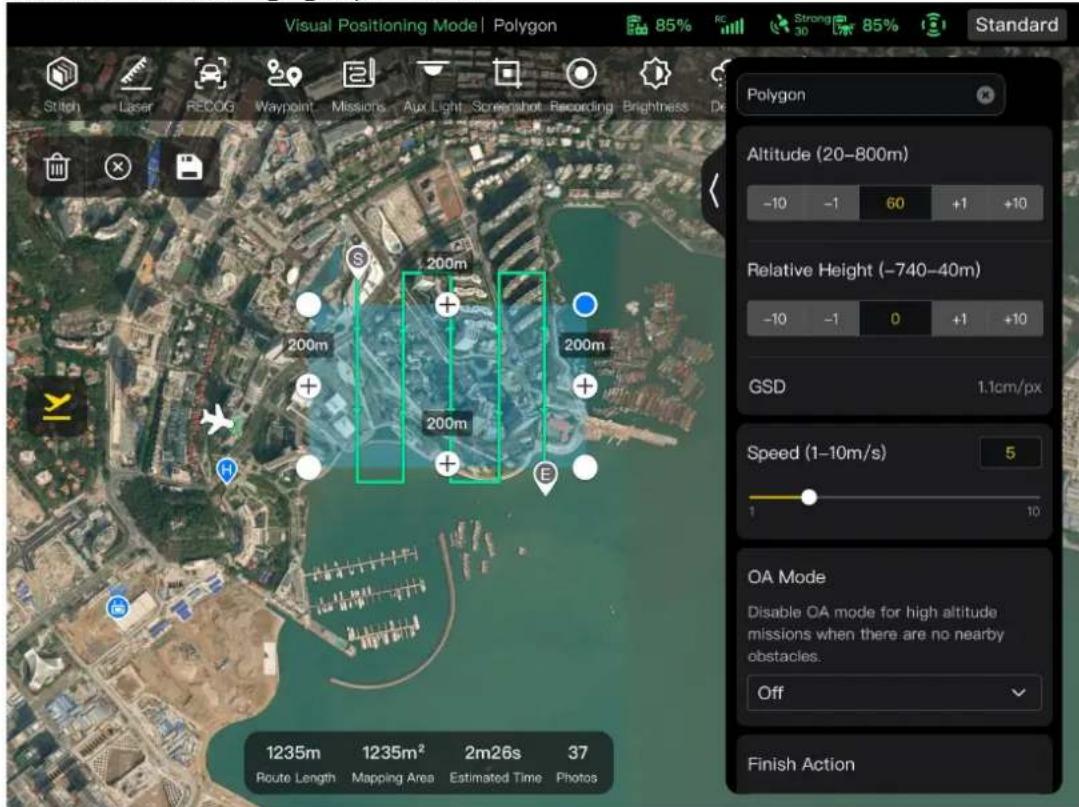Decrease Altitude by 1
Screen dimensions: 1079x807
click(x=831, y=203)
